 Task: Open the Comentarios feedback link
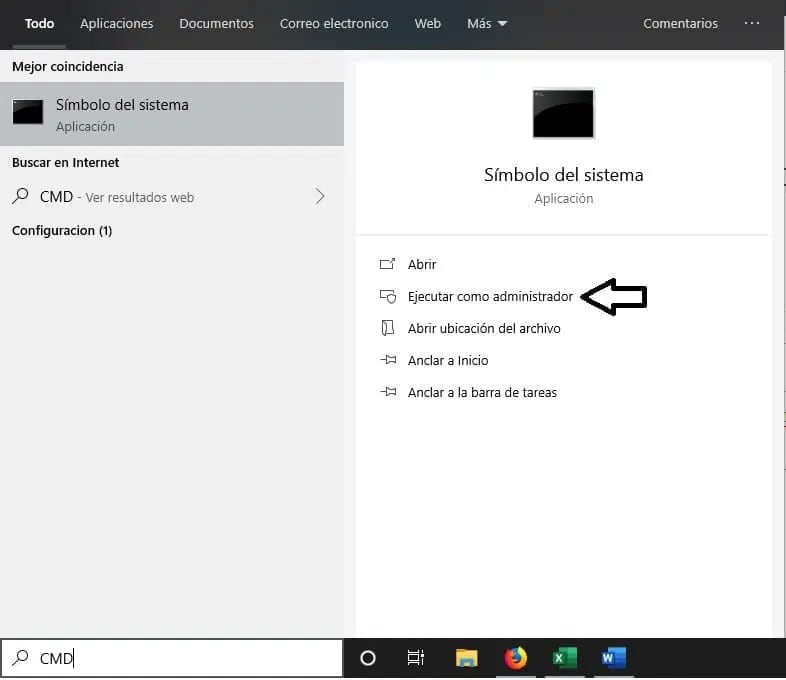[x=680, y=24]
